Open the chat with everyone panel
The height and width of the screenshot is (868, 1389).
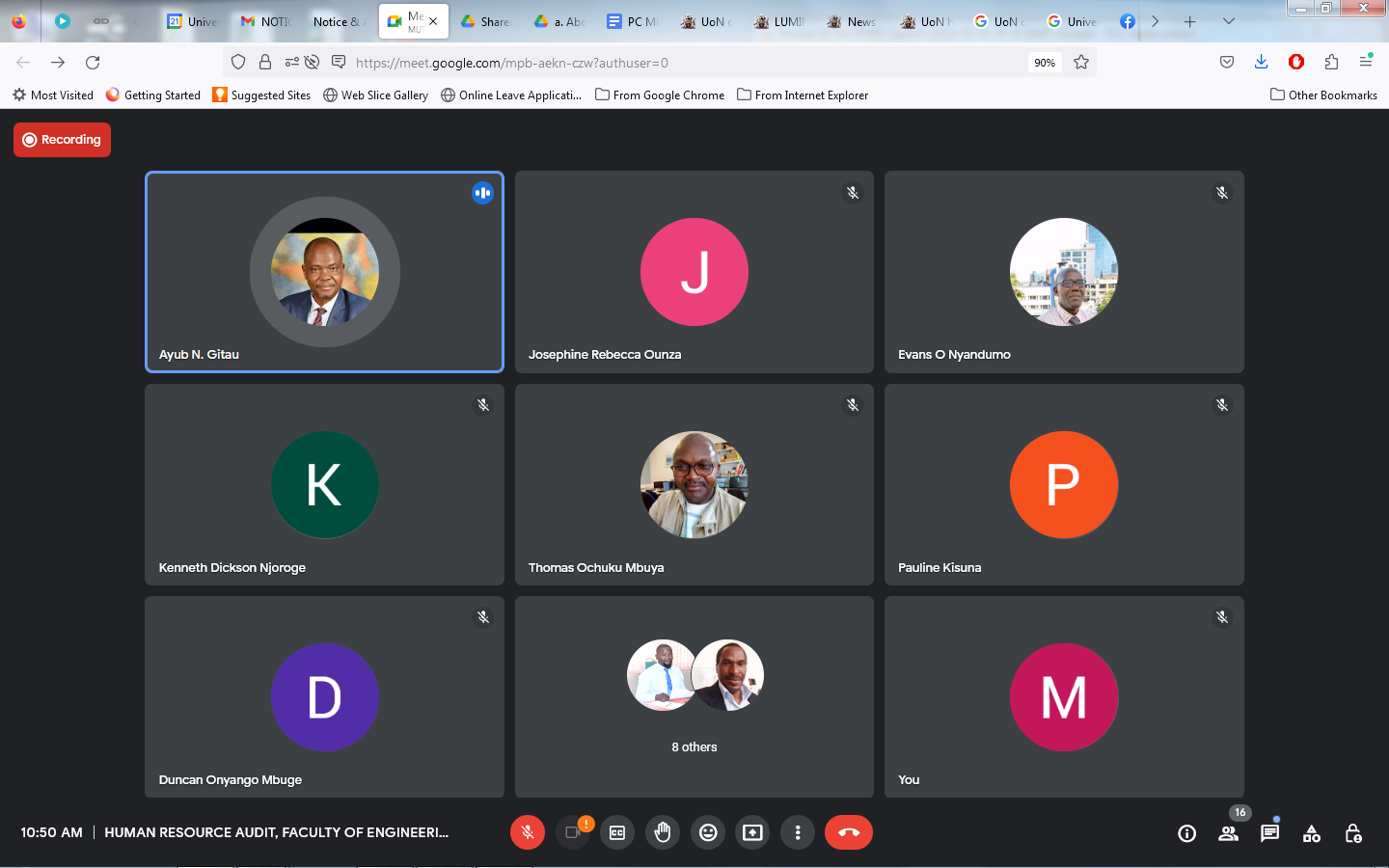[1269, 833]
